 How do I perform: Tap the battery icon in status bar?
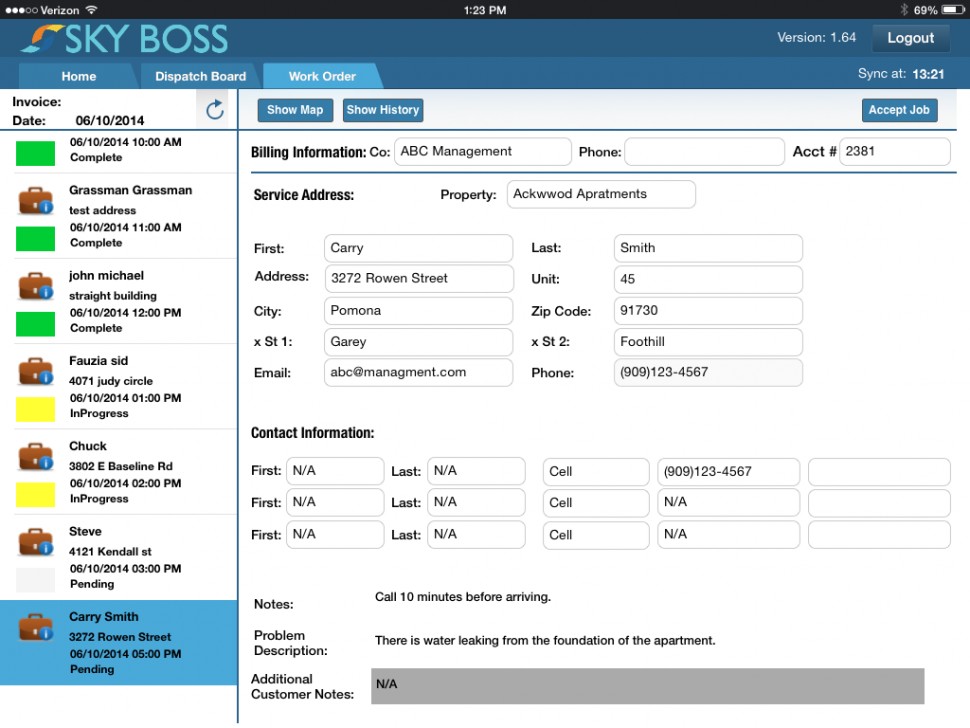pos(953,10)
